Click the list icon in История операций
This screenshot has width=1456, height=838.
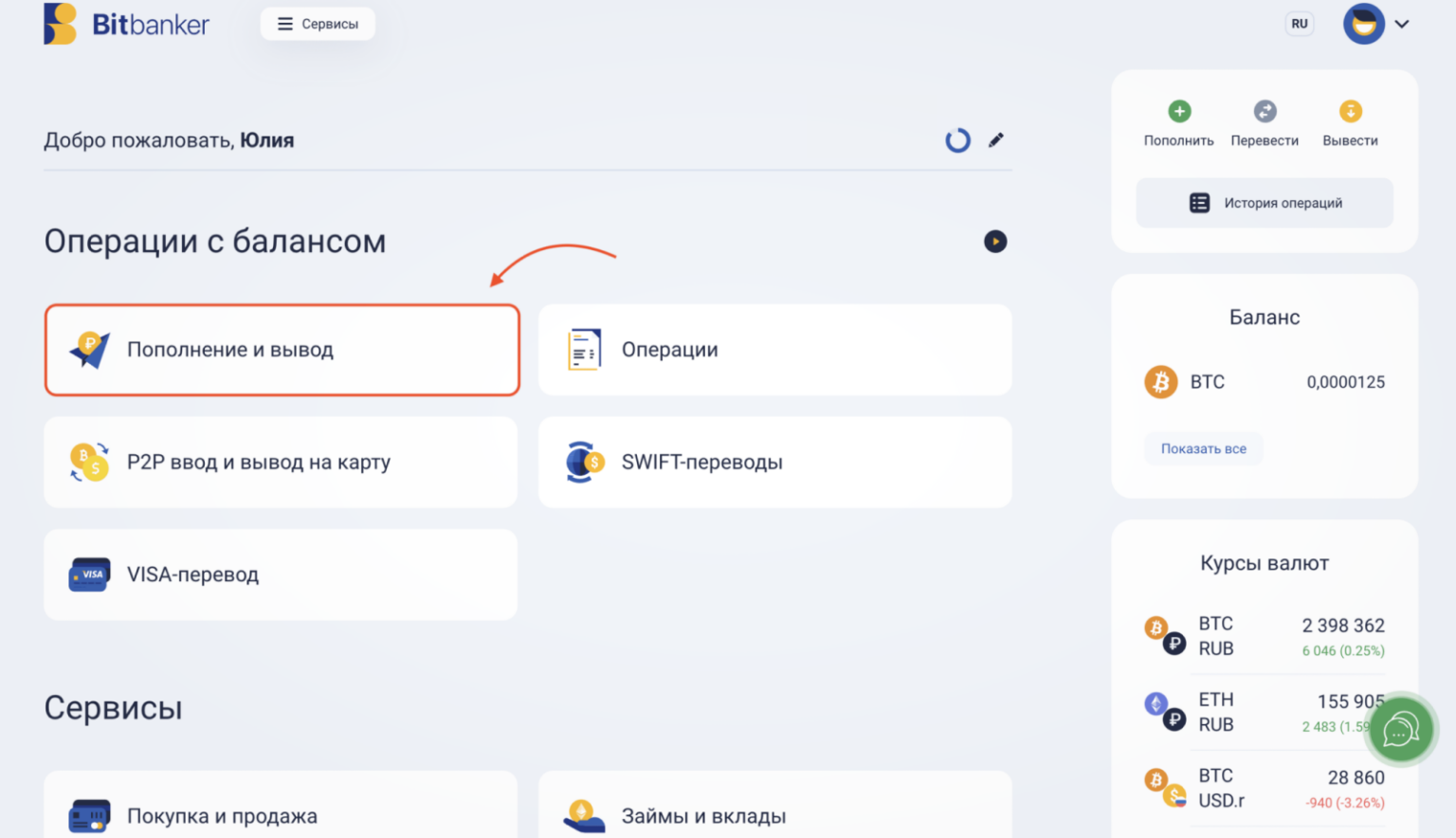point(1199,203)
